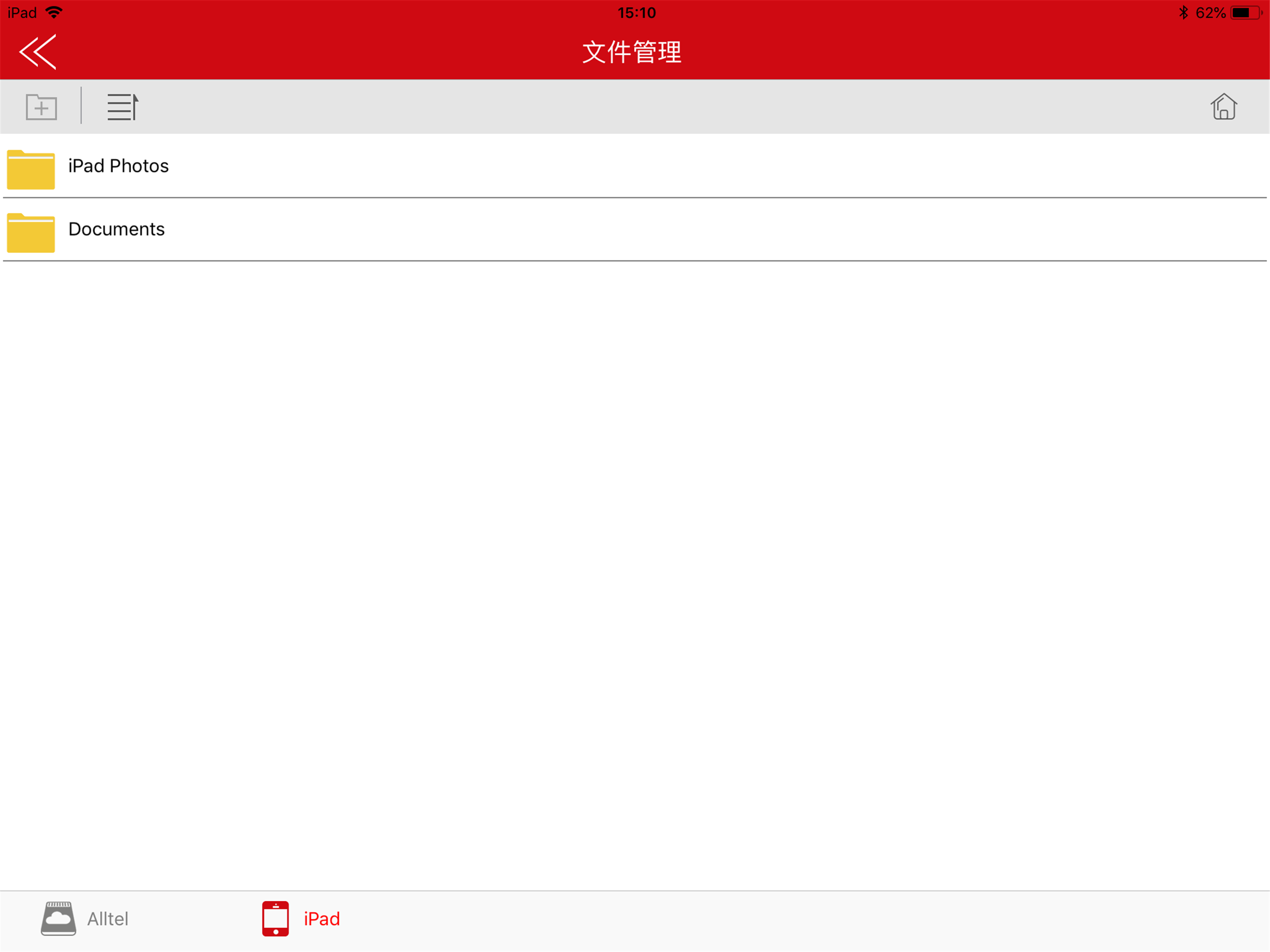Select the Documents row text

[117, 229]
